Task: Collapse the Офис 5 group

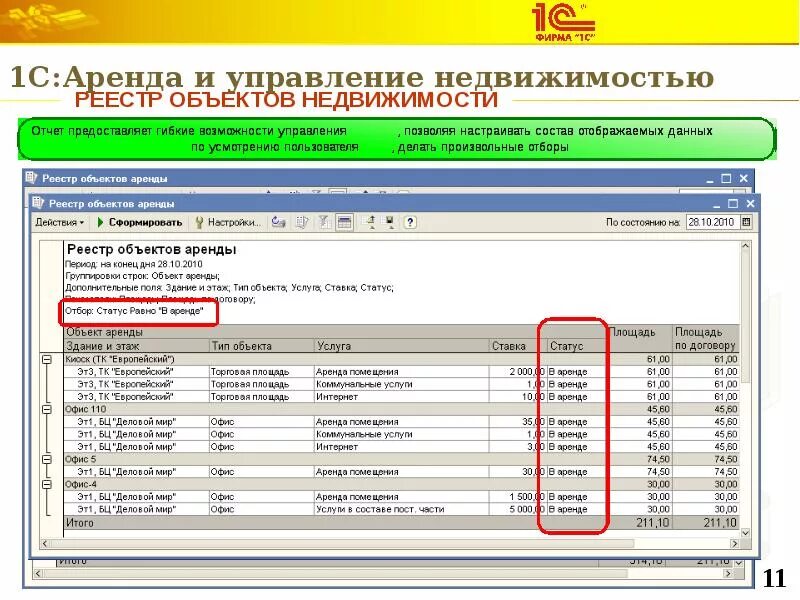Action: tap(46, 460)
